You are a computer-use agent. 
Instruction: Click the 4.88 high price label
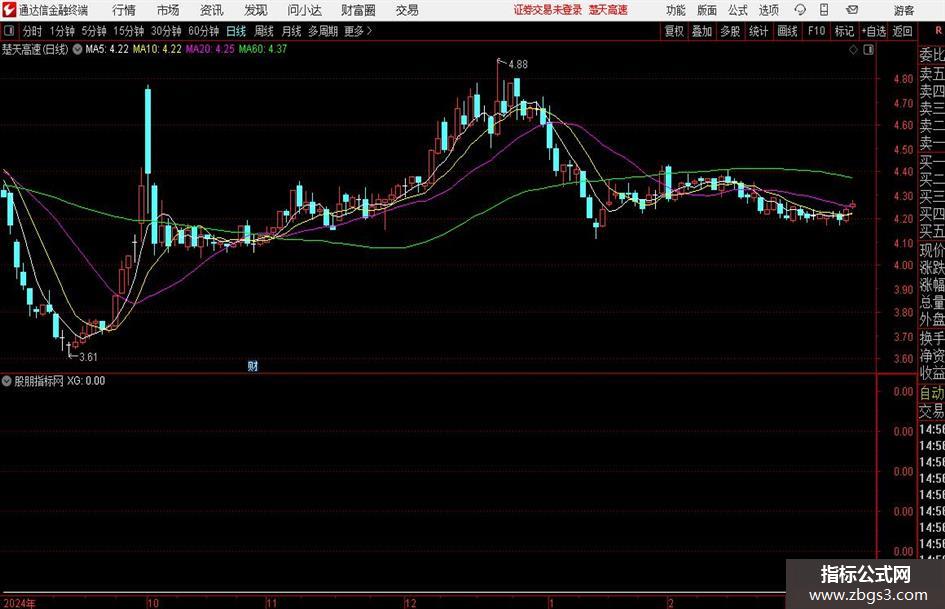coord(518,64)
